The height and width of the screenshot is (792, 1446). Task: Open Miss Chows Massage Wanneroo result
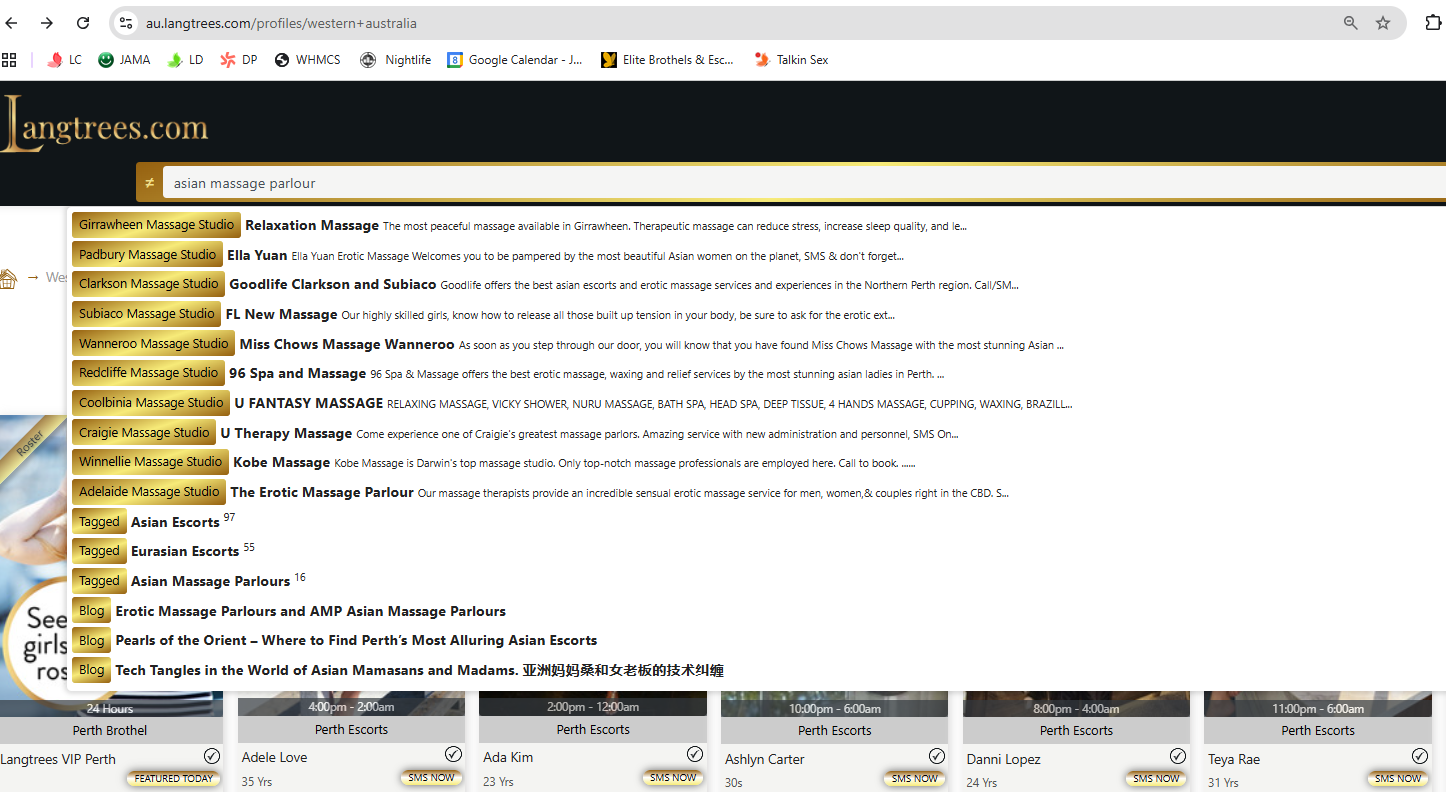(x=347, y=344)
